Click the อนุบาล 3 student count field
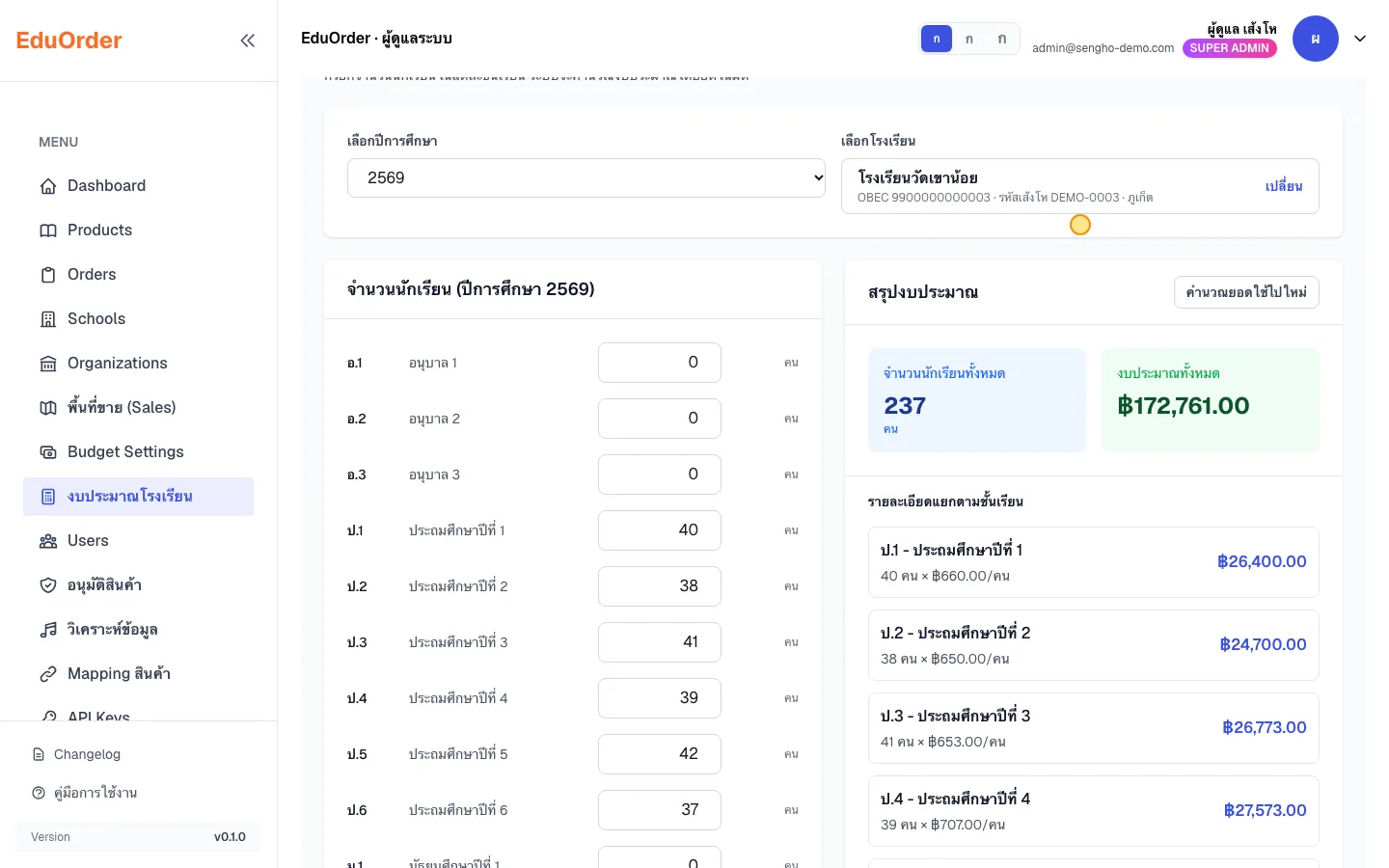Screen dimensions: 1389x868 (660, 475)
